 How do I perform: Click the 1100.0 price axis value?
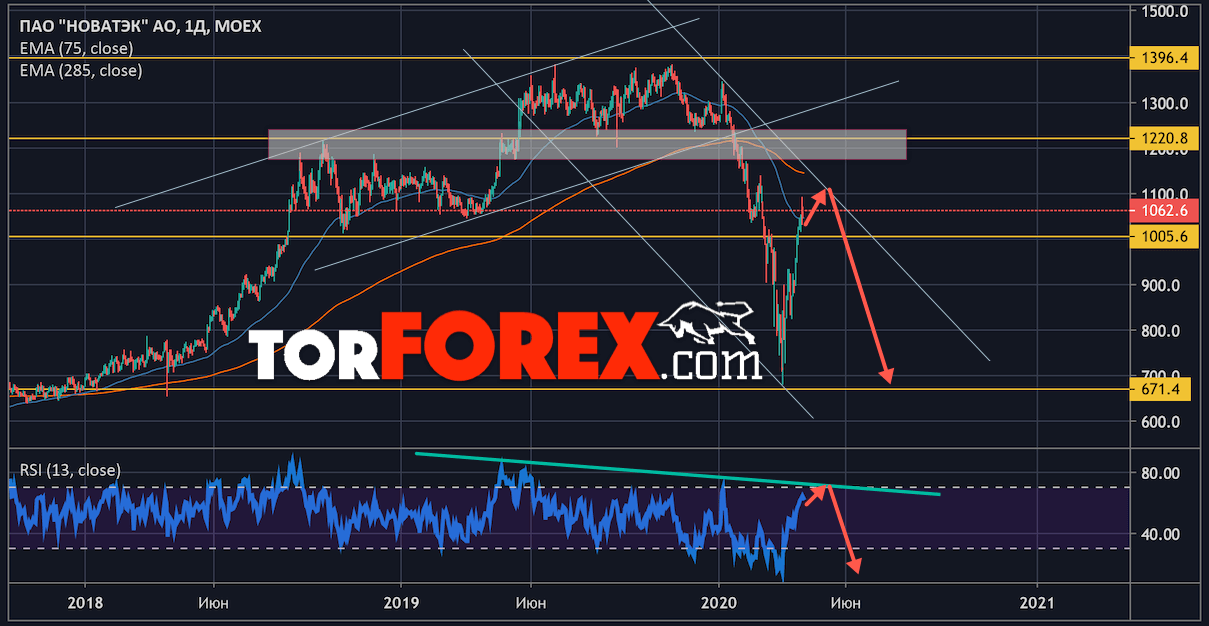pyautogui.click(x=1164, y=194)
